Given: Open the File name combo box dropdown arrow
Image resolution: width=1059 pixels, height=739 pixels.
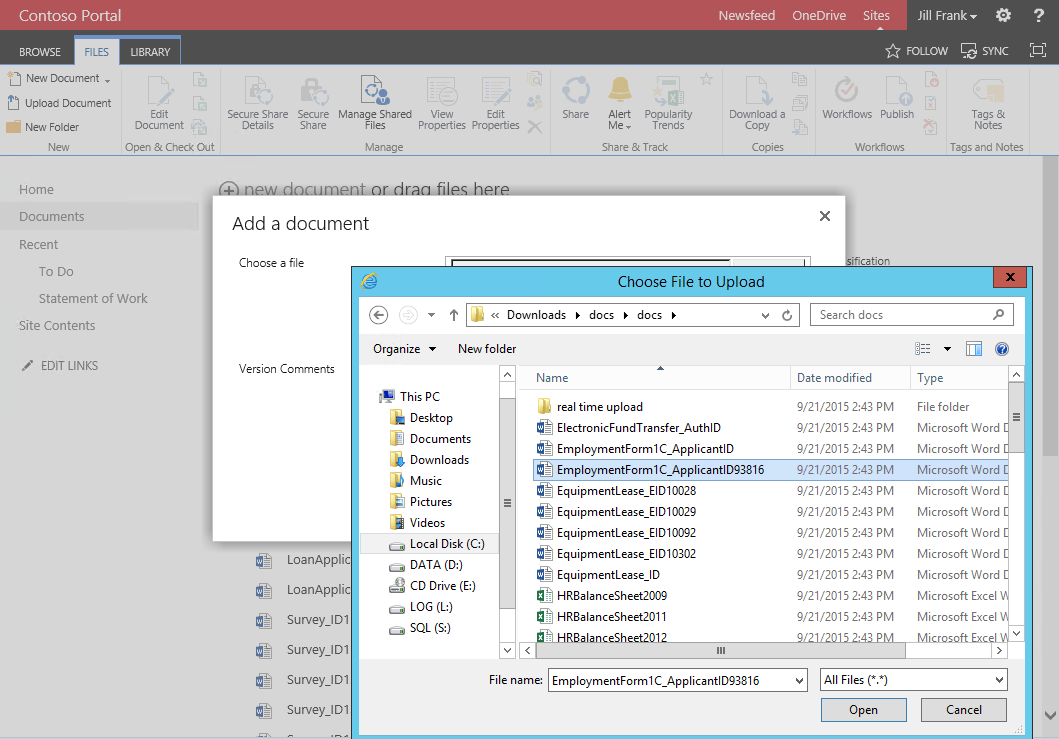Looking at the screenshot, I should coord(799,680).
